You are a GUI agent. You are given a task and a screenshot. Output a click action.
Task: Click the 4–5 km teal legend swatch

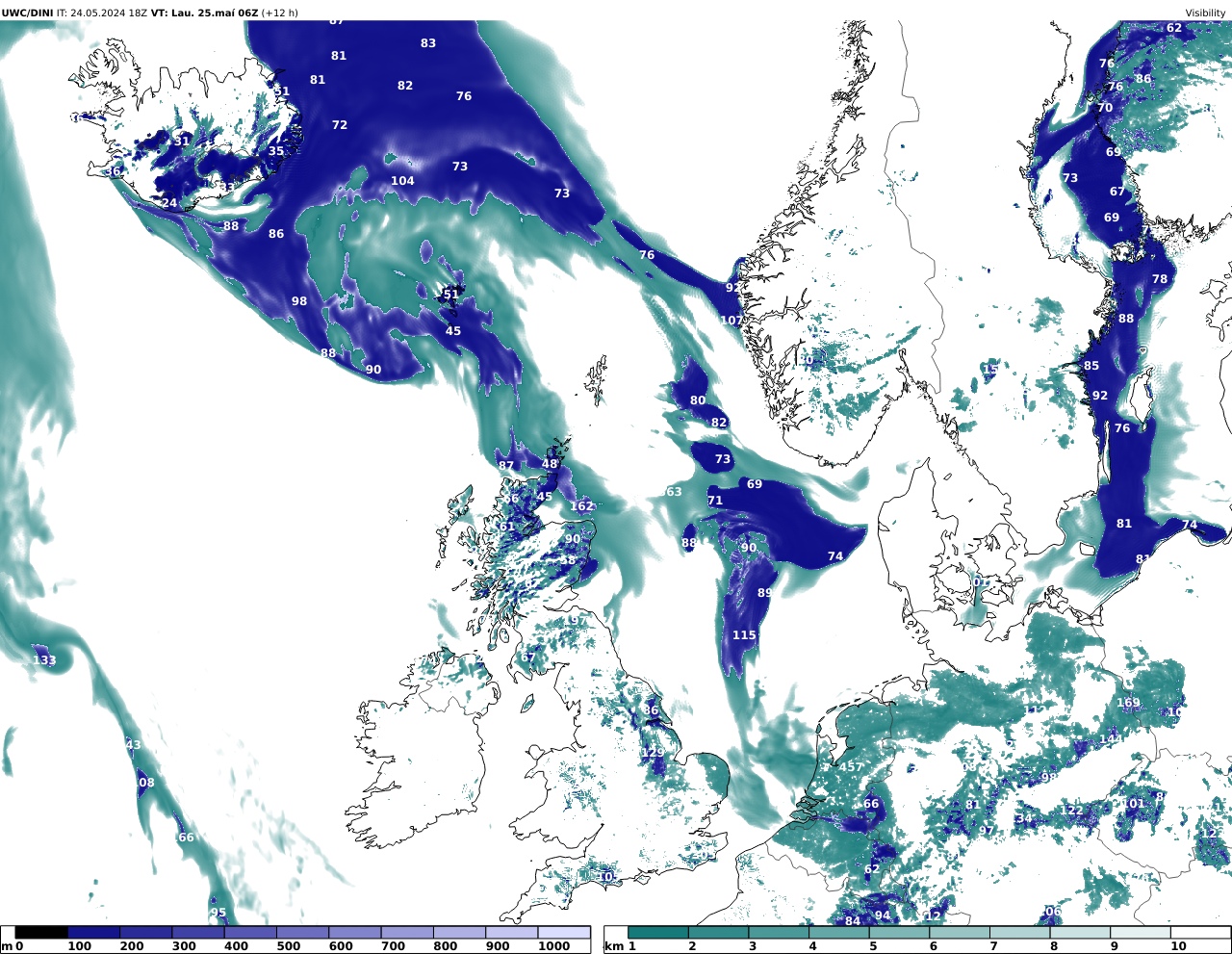click(839, 932)
